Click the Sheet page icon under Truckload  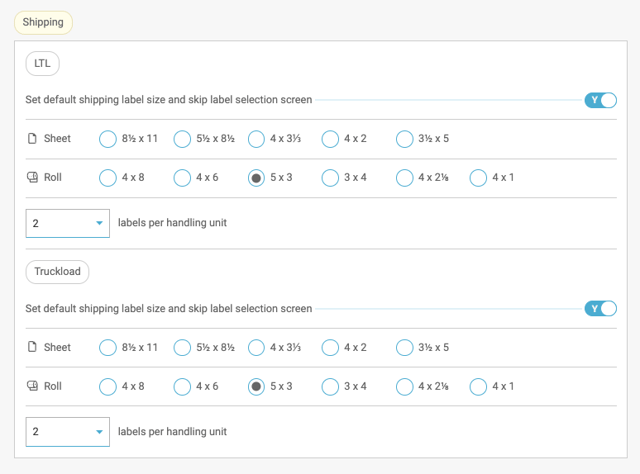(x=32, y=347)
